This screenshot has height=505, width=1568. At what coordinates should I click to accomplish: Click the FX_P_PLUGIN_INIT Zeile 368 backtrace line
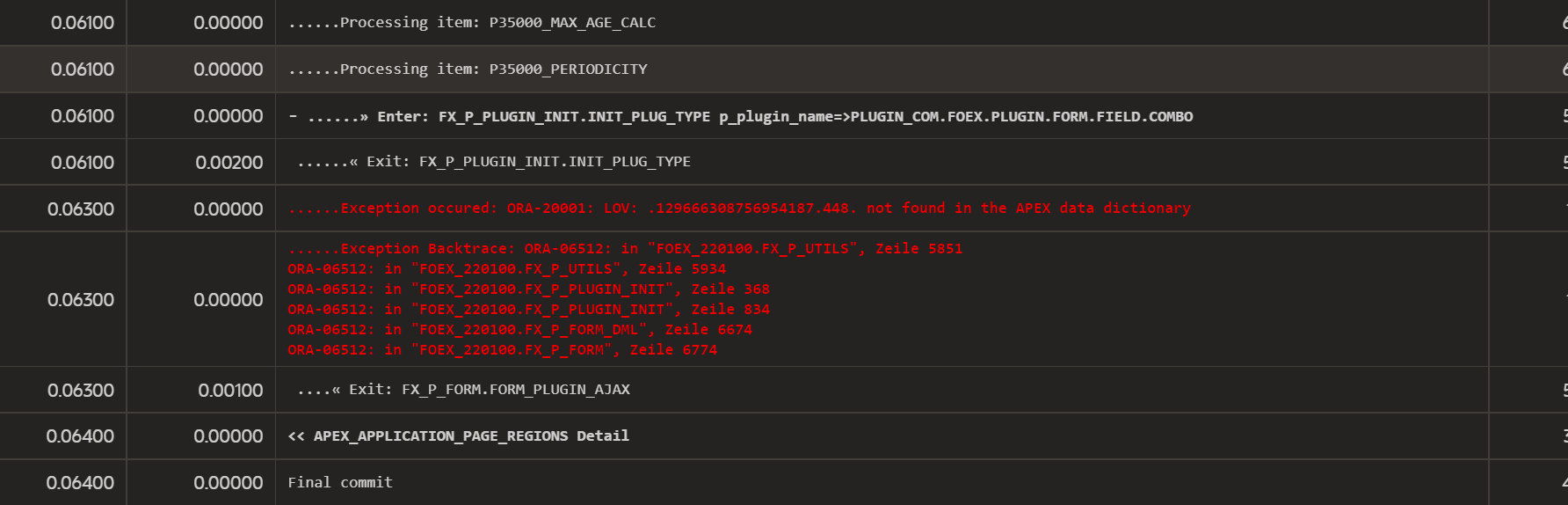529,289
